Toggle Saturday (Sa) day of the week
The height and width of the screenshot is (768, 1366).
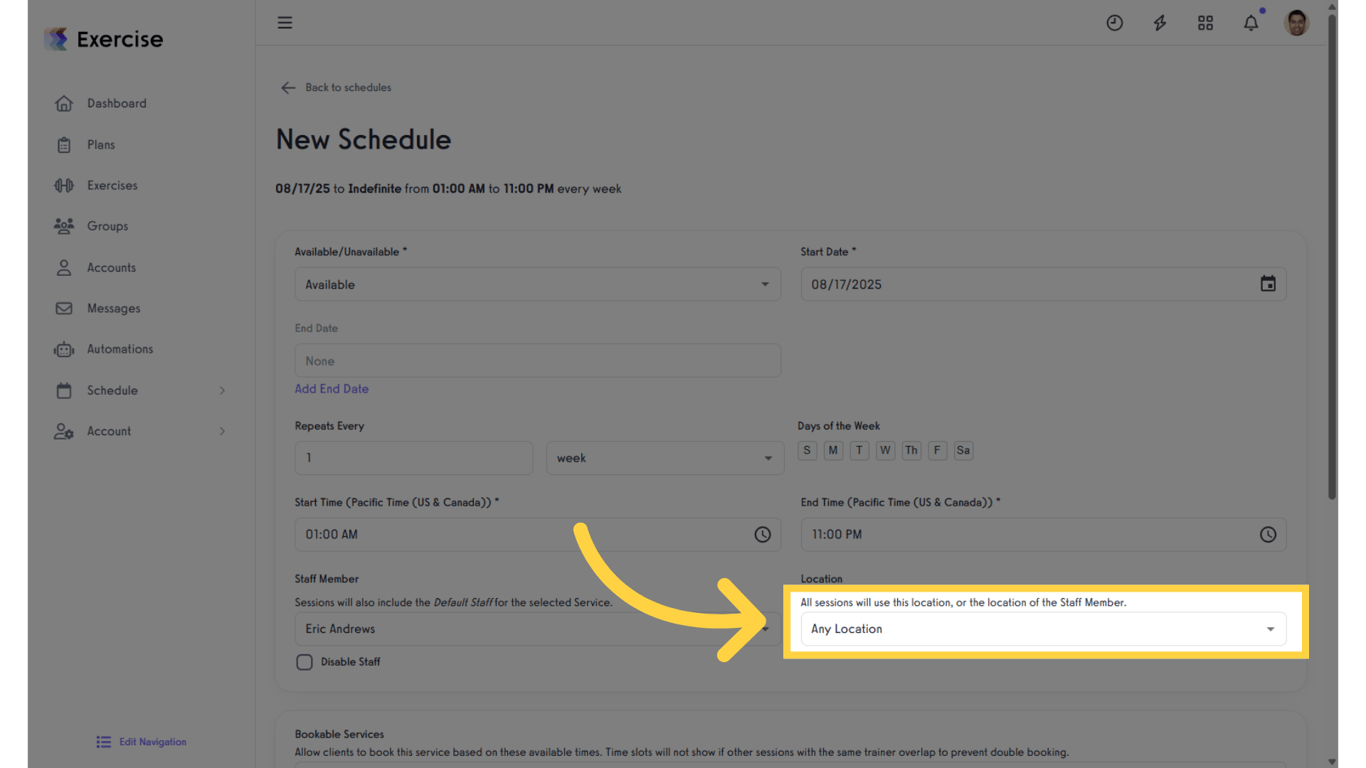(963, 450)
